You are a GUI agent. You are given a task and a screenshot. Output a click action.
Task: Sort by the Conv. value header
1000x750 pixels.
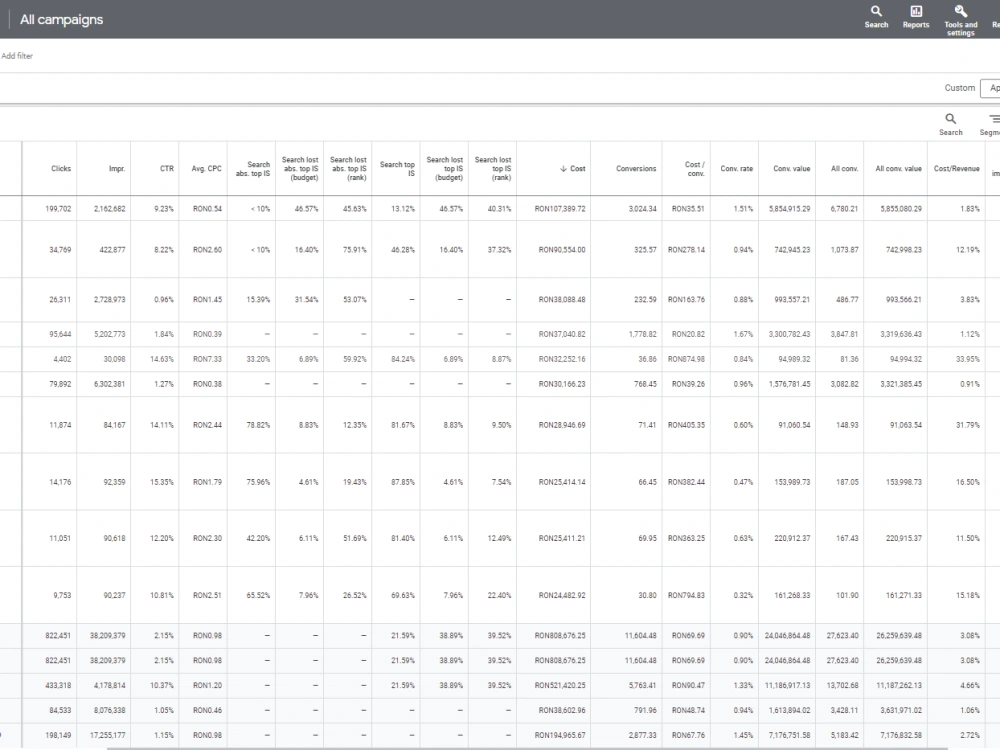[791, 168]
